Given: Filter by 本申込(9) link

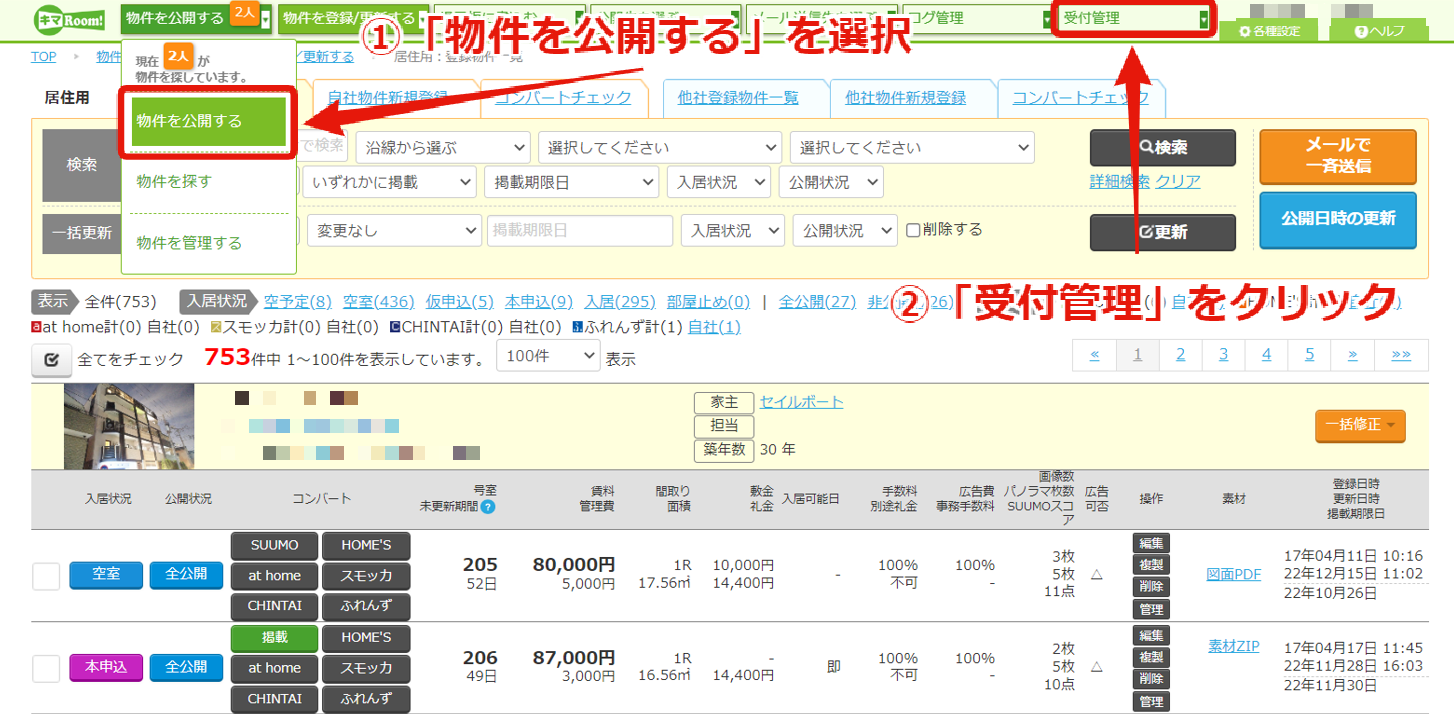Looking at the screenshot, I should point(539,301).
